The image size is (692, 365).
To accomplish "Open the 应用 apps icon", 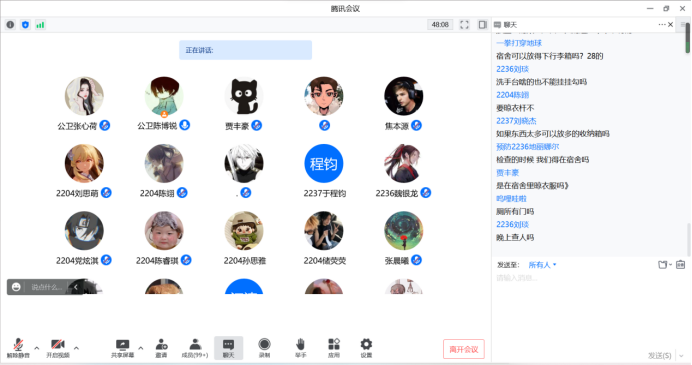I will 334,348.
